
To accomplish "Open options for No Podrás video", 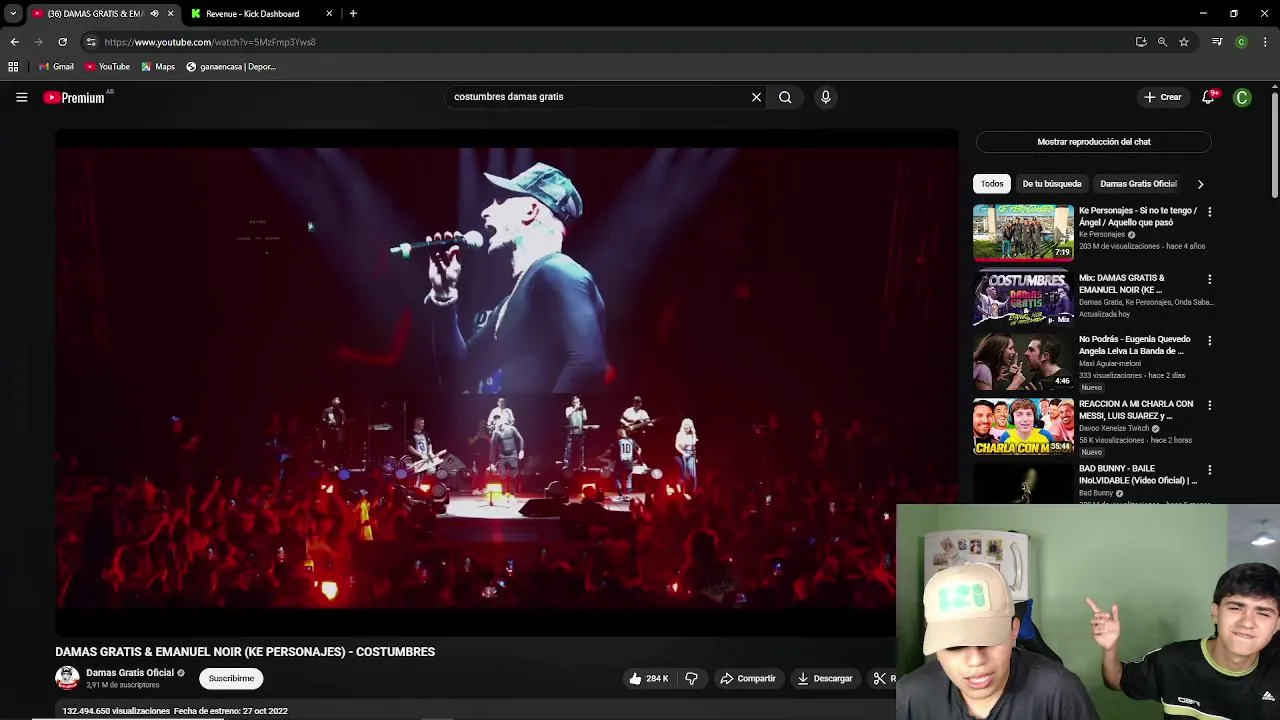I will tap(1209, 340).
